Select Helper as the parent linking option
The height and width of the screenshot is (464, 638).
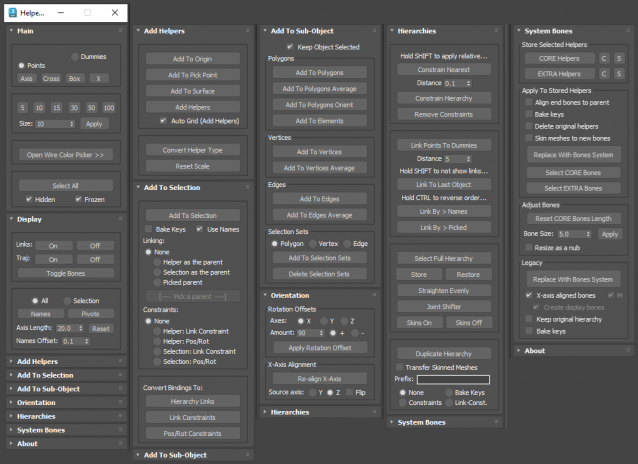click(157, 262)
